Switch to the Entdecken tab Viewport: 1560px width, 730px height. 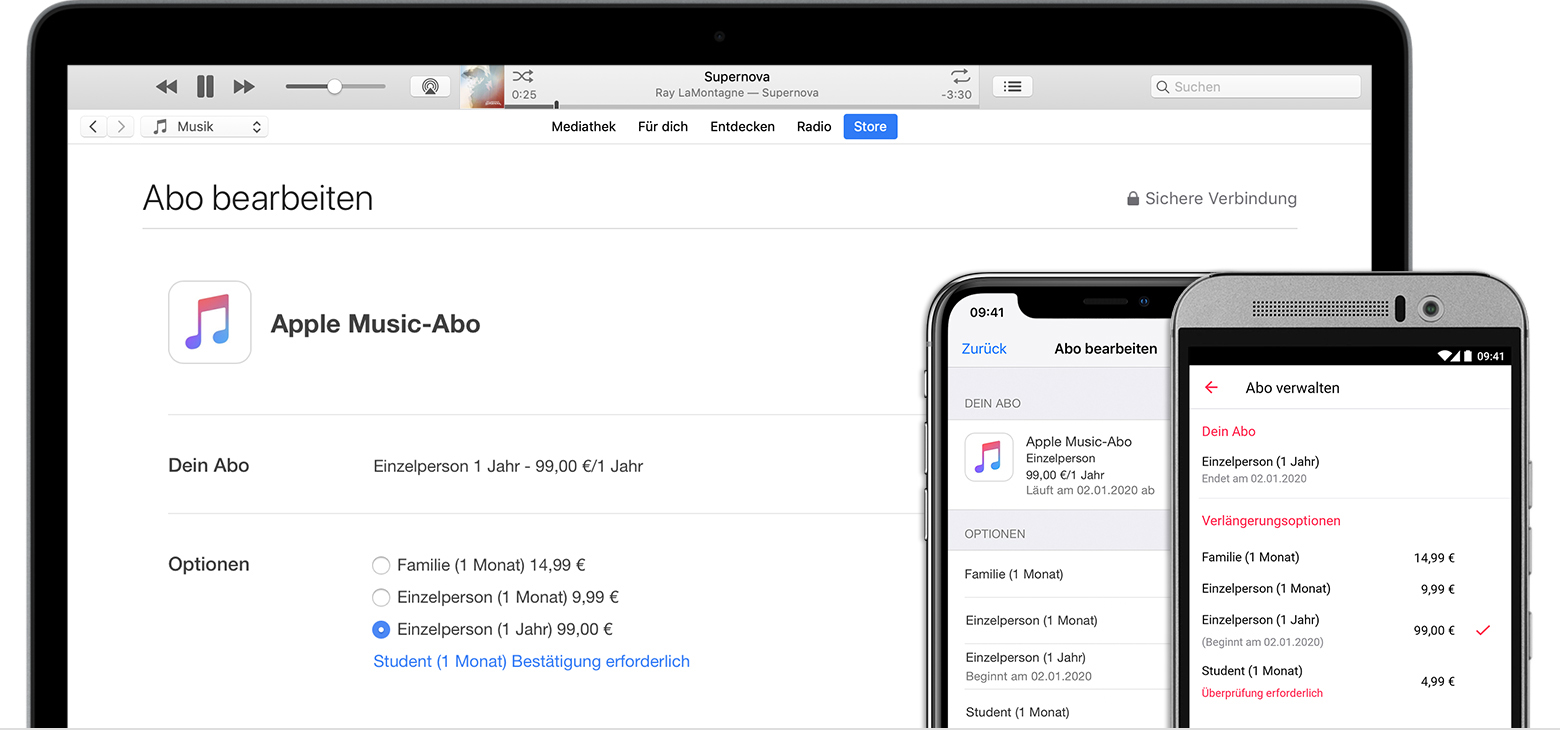pyautogui.click(x=743, y=127)
